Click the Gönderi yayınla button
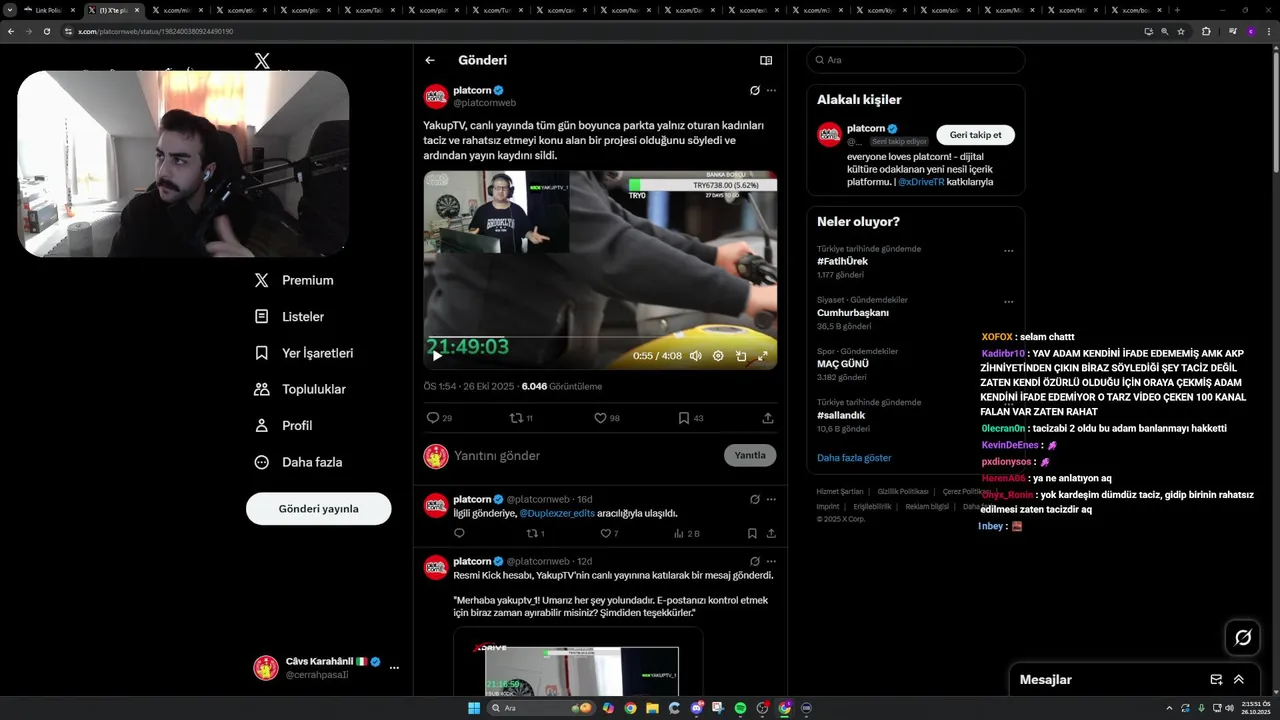This screenshot has height=720, width=1280. click(318, 508)
